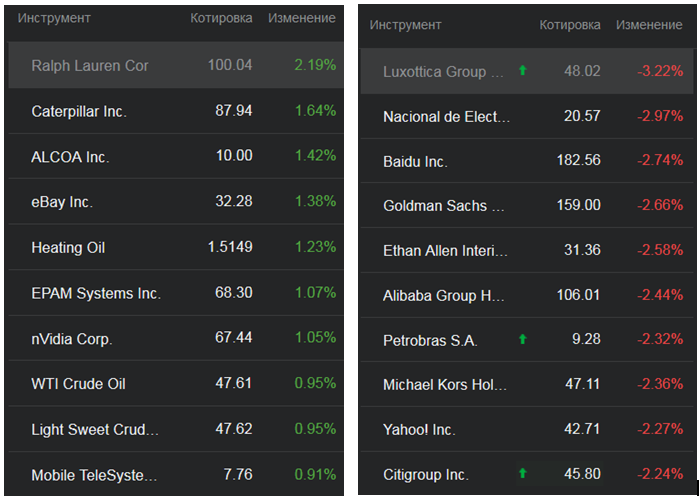The width and height of the screenshot is (699, 496).
Task: Click the green arrow beside Luxottica Group
Action: click(522, 71)
